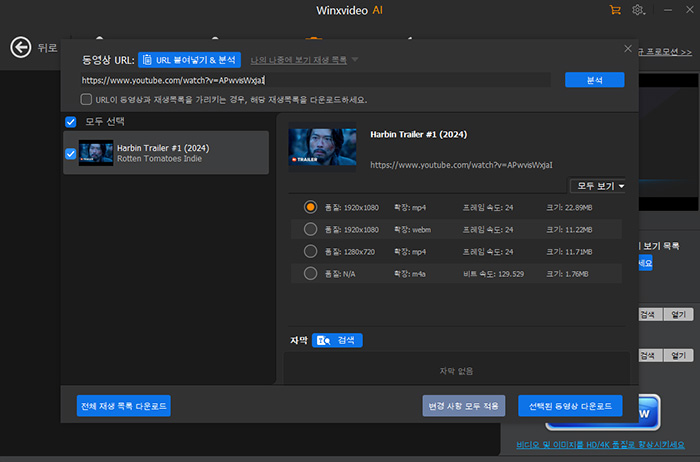The image size is (700, 462).
Task: Open the promotion link at the top right
Action: pos(665,52)
